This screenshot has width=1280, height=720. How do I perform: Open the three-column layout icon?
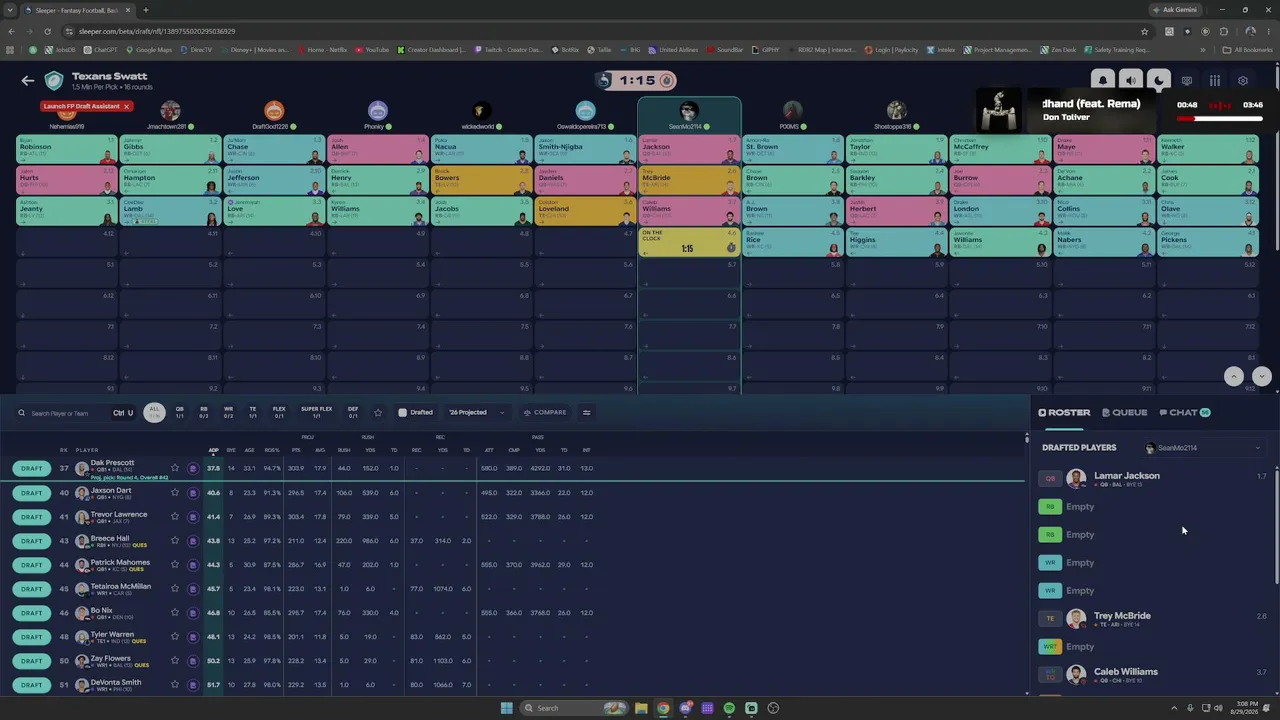1215,81
